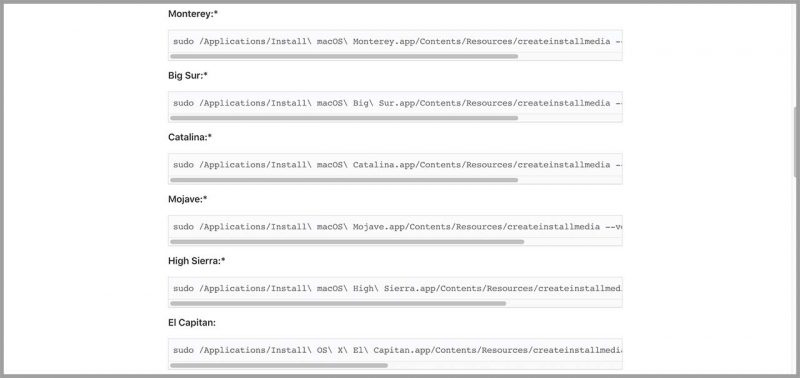This screenshot has height=378, width=800.
Task: Click the Monterey:* heading
Action: pos(193,14)
